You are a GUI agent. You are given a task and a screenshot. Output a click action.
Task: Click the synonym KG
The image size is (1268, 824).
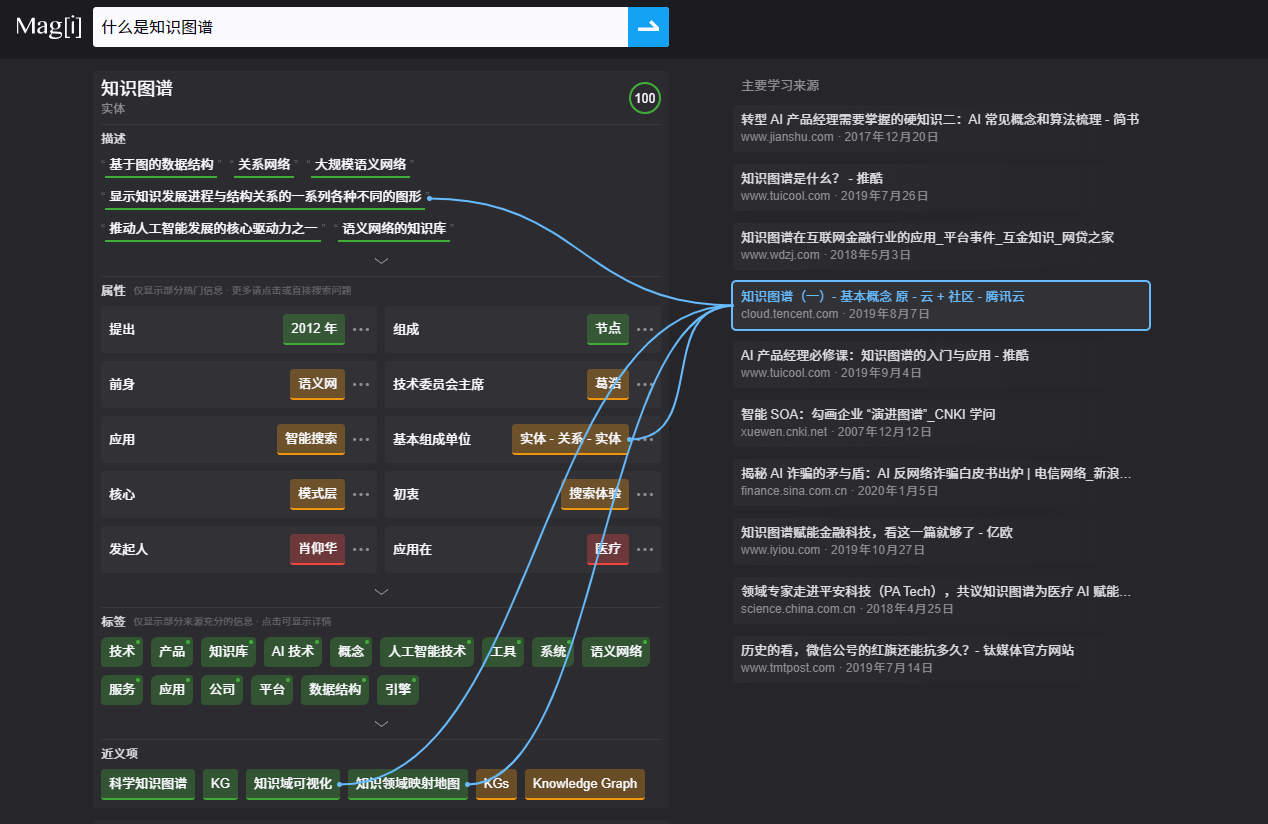click(221, 784)
